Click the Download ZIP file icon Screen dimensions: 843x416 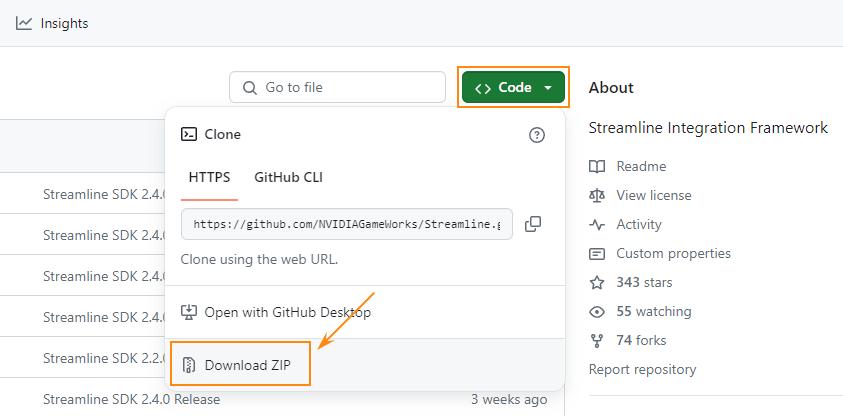[189, 366]
